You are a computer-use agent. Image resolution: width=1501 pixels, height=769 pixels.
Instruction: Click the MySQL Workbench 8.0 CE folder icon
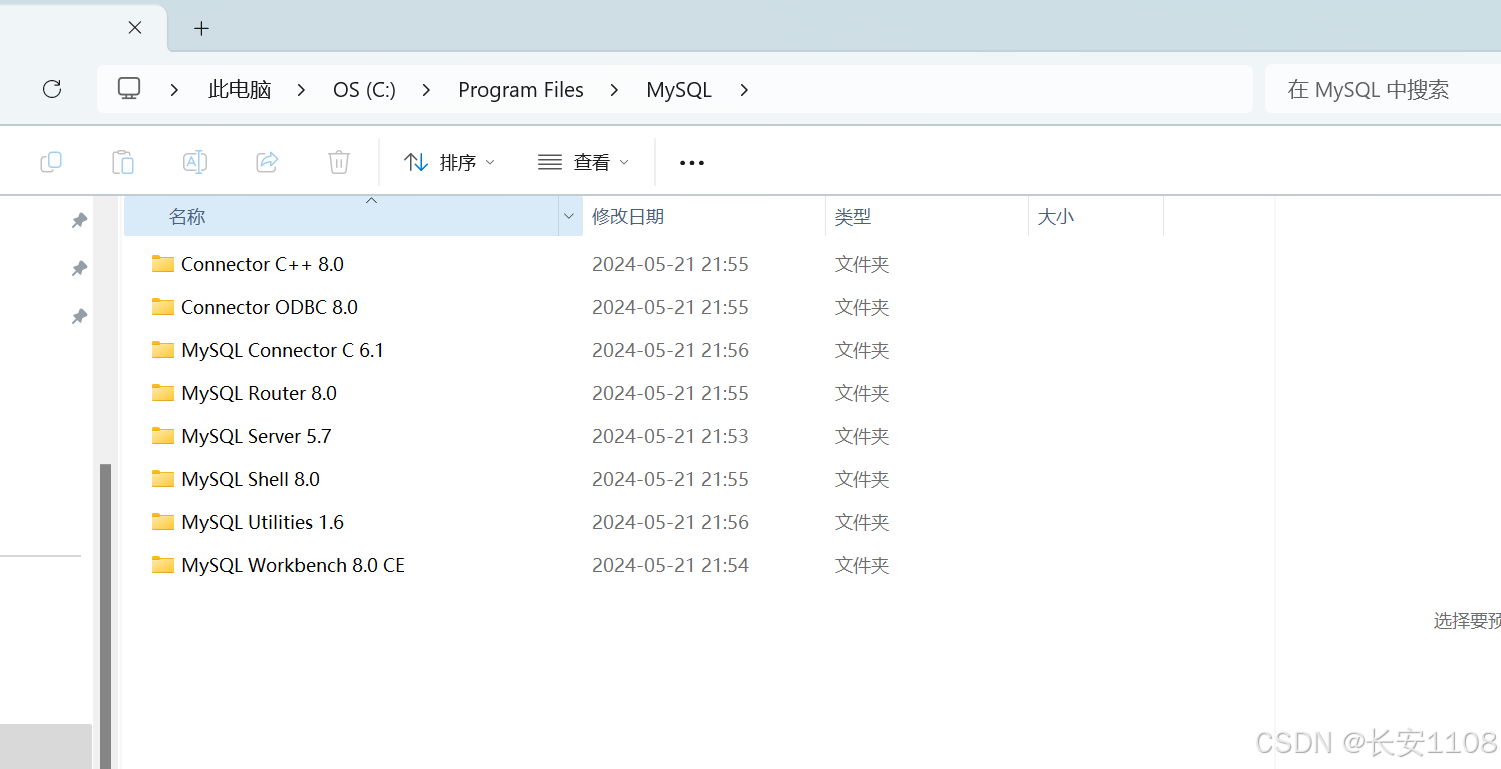tap(163, 565)
